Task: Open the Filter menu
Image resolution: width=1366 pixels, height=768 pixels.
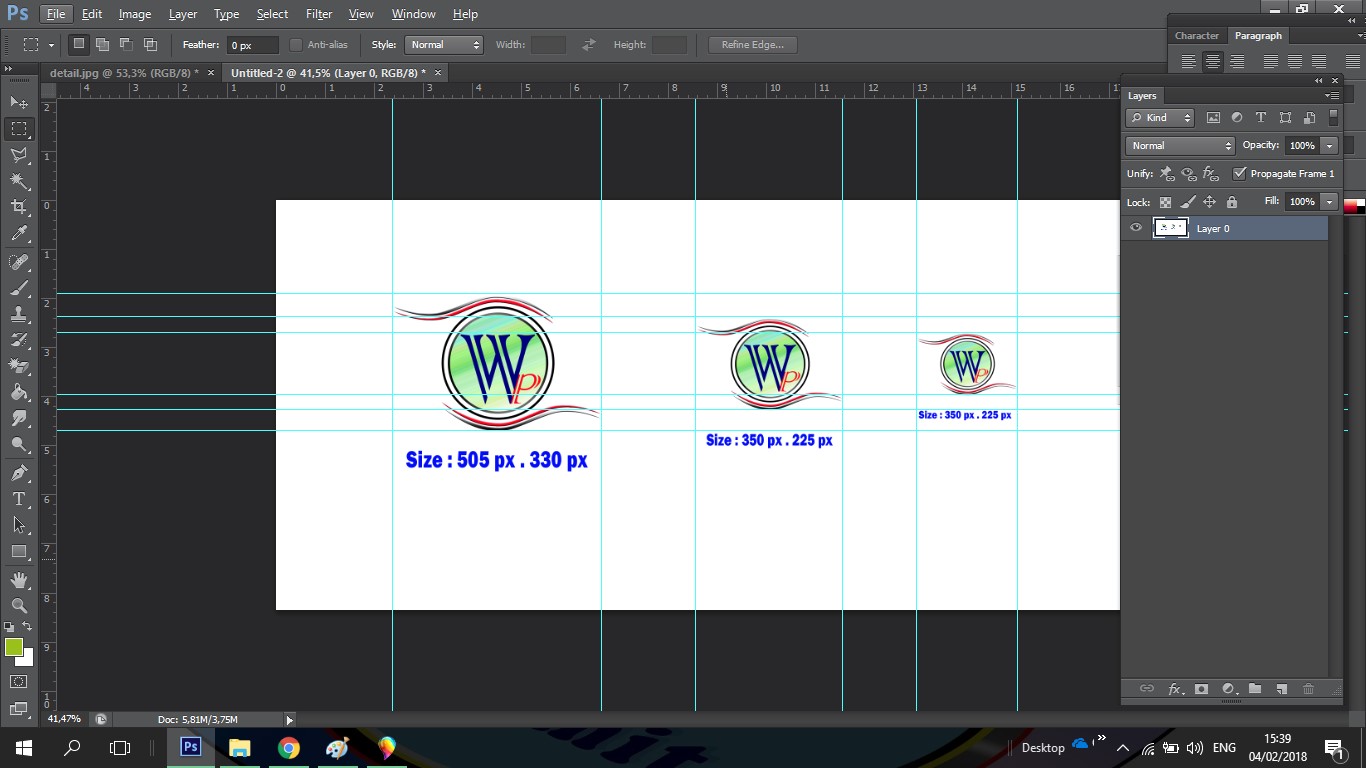Action: coord(319,14)
